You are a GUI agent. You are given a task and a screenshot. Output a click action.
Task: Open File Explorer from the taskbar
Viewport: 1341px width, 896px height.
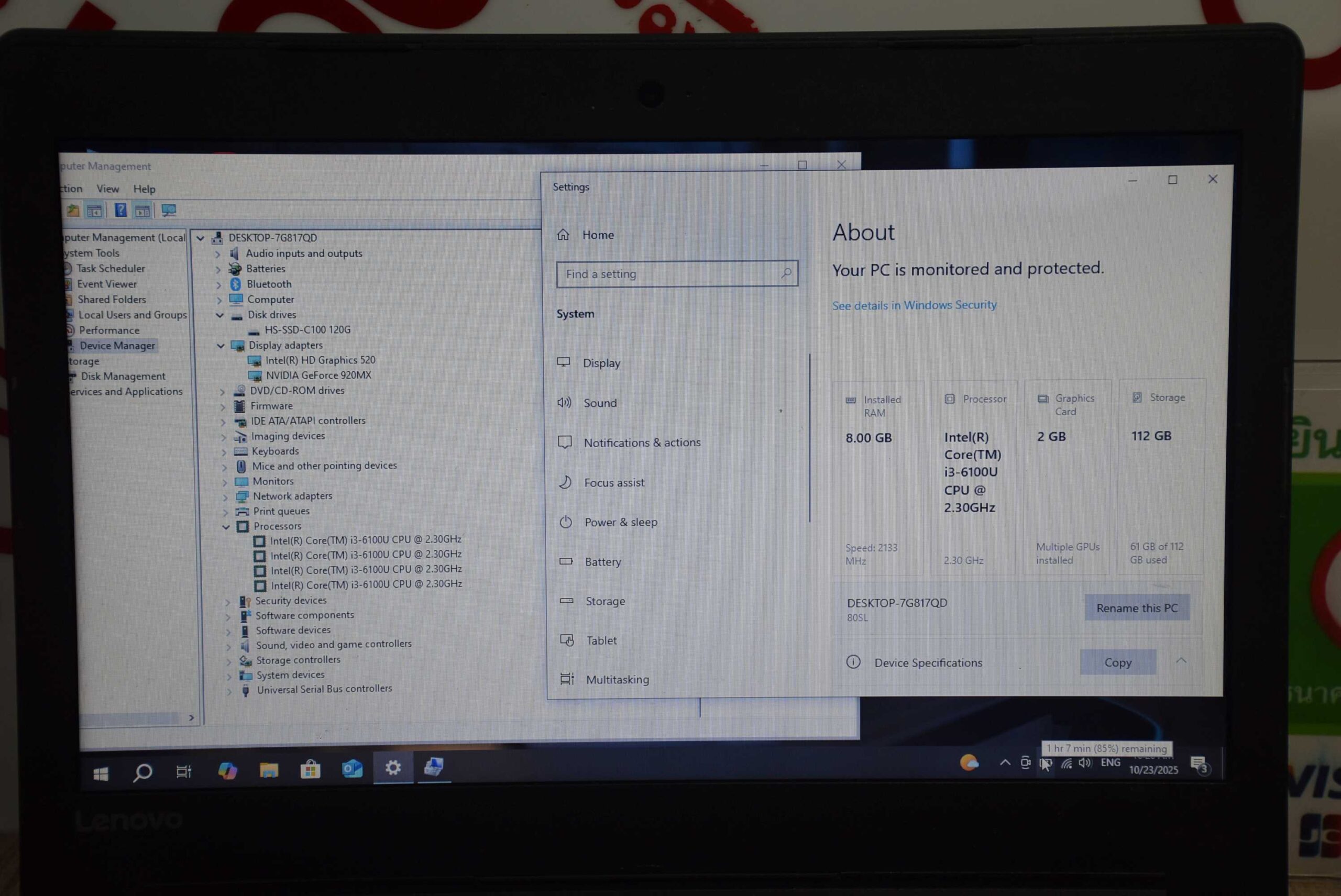click(x=269, y=770)
